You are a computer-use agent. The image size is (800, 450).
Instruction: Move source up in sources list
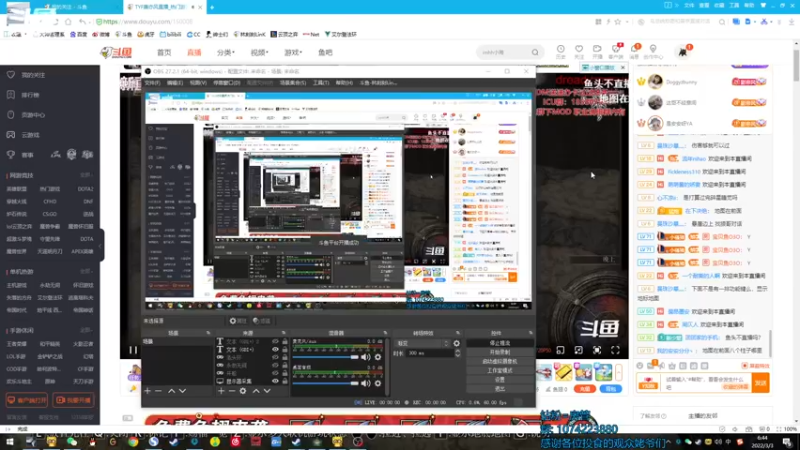[x=256, y=391]
